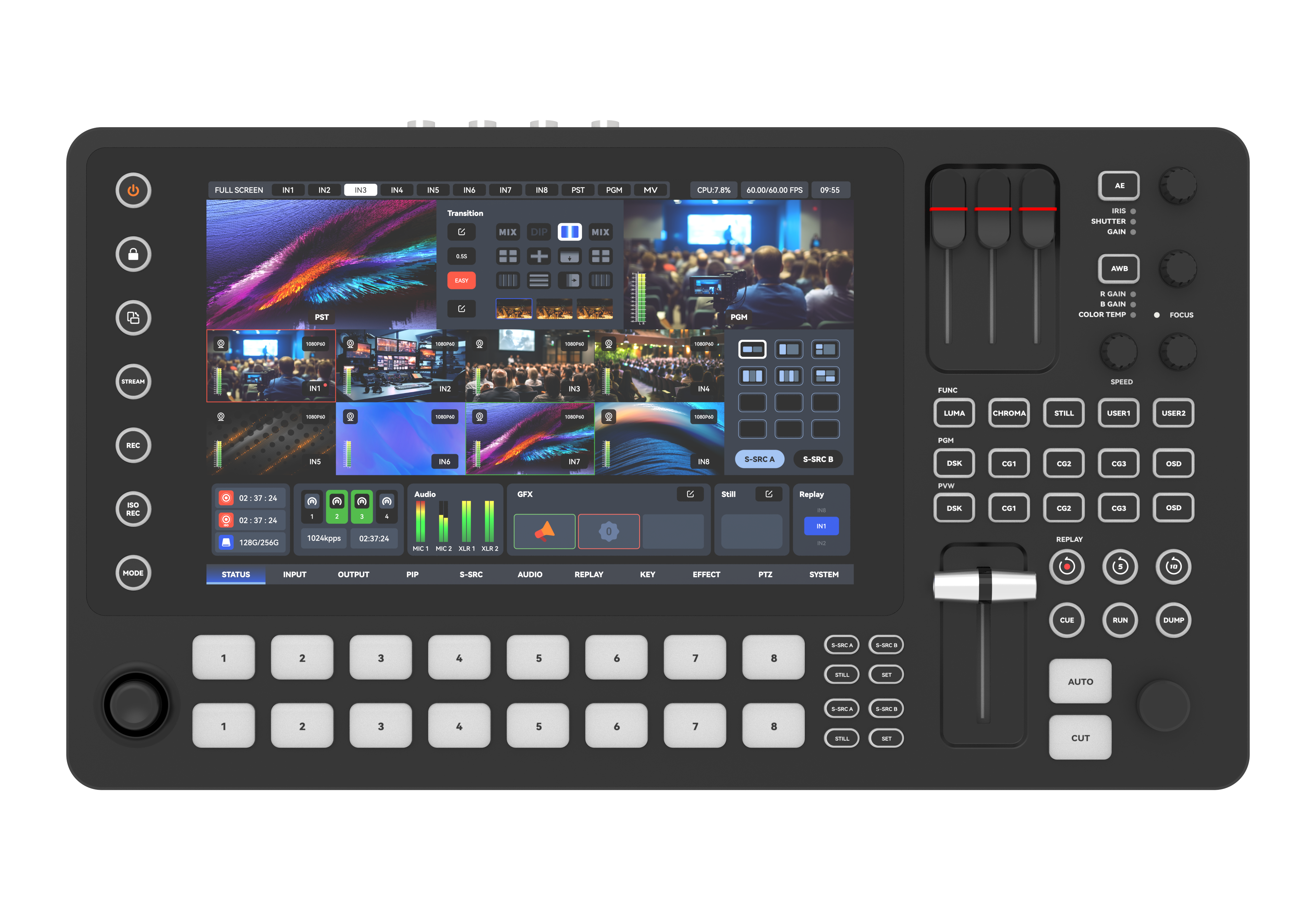Image resolution: width=1316 pixels, height=905 pixels.
Task: Toggle the EASY transition button
Action: pos(461,281)
